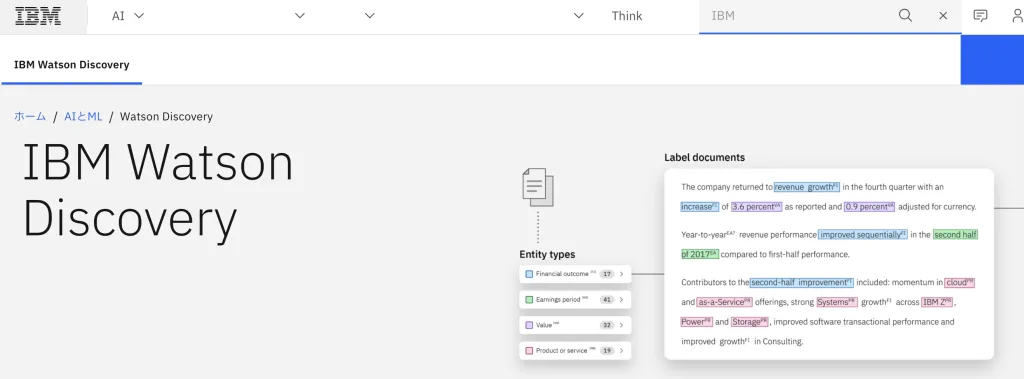Open the user profile icon

pos(1017,16)
